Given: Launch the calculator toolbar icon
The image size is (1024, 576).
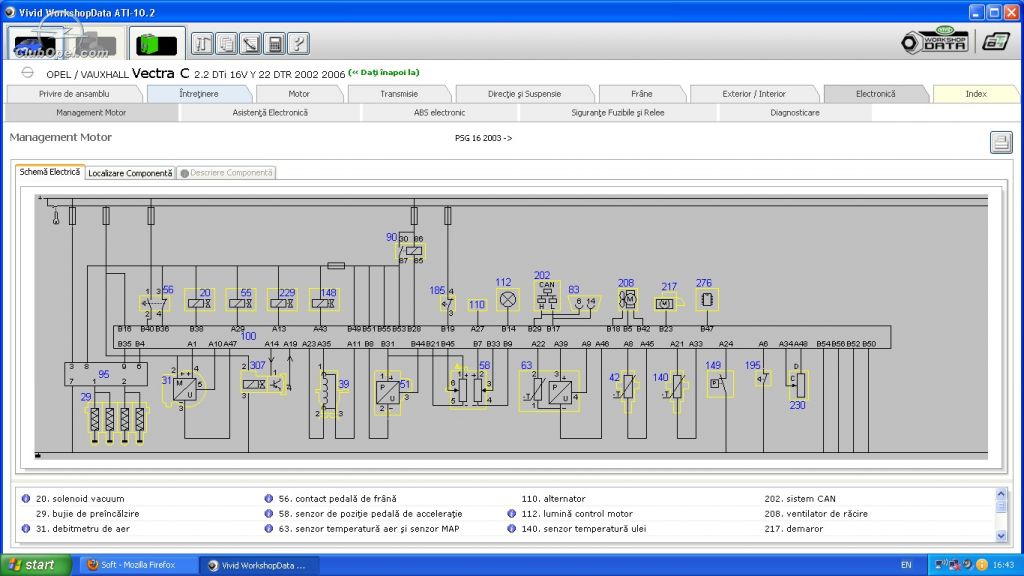Looking at the screenshot, I should (275, 44).
